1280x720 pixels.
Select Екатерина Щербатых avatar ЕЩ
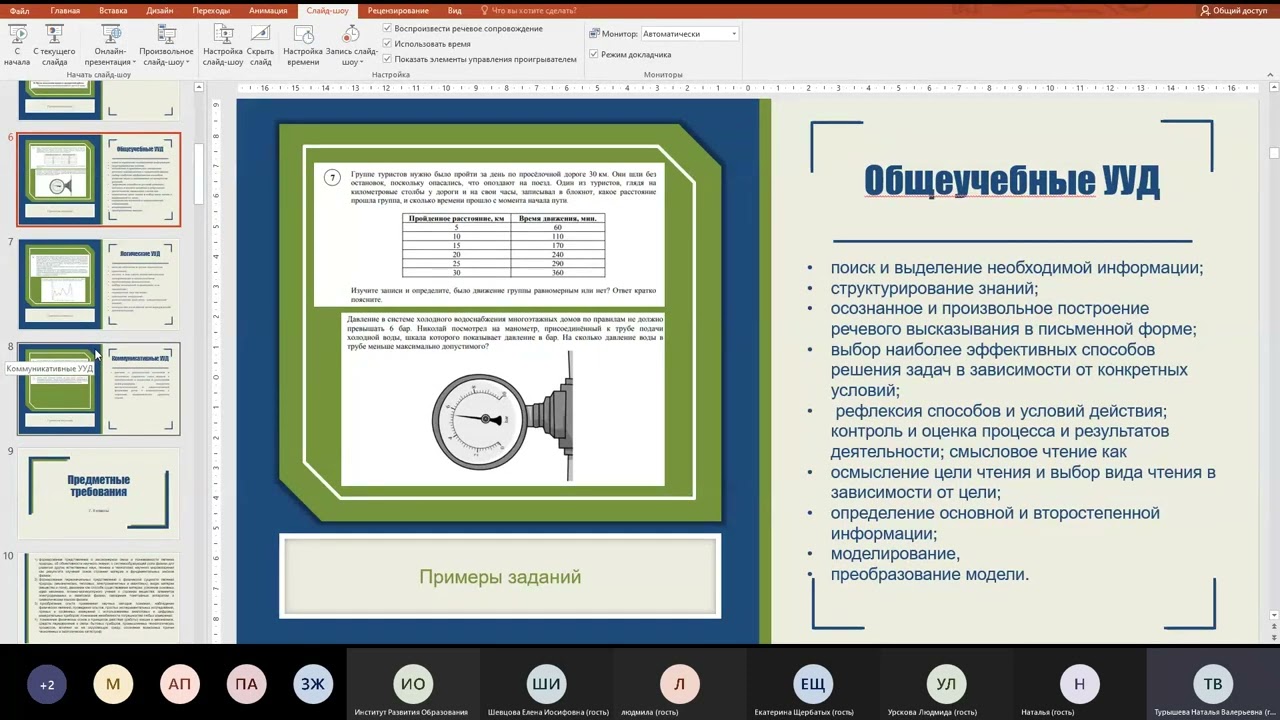tap(813, 684)
